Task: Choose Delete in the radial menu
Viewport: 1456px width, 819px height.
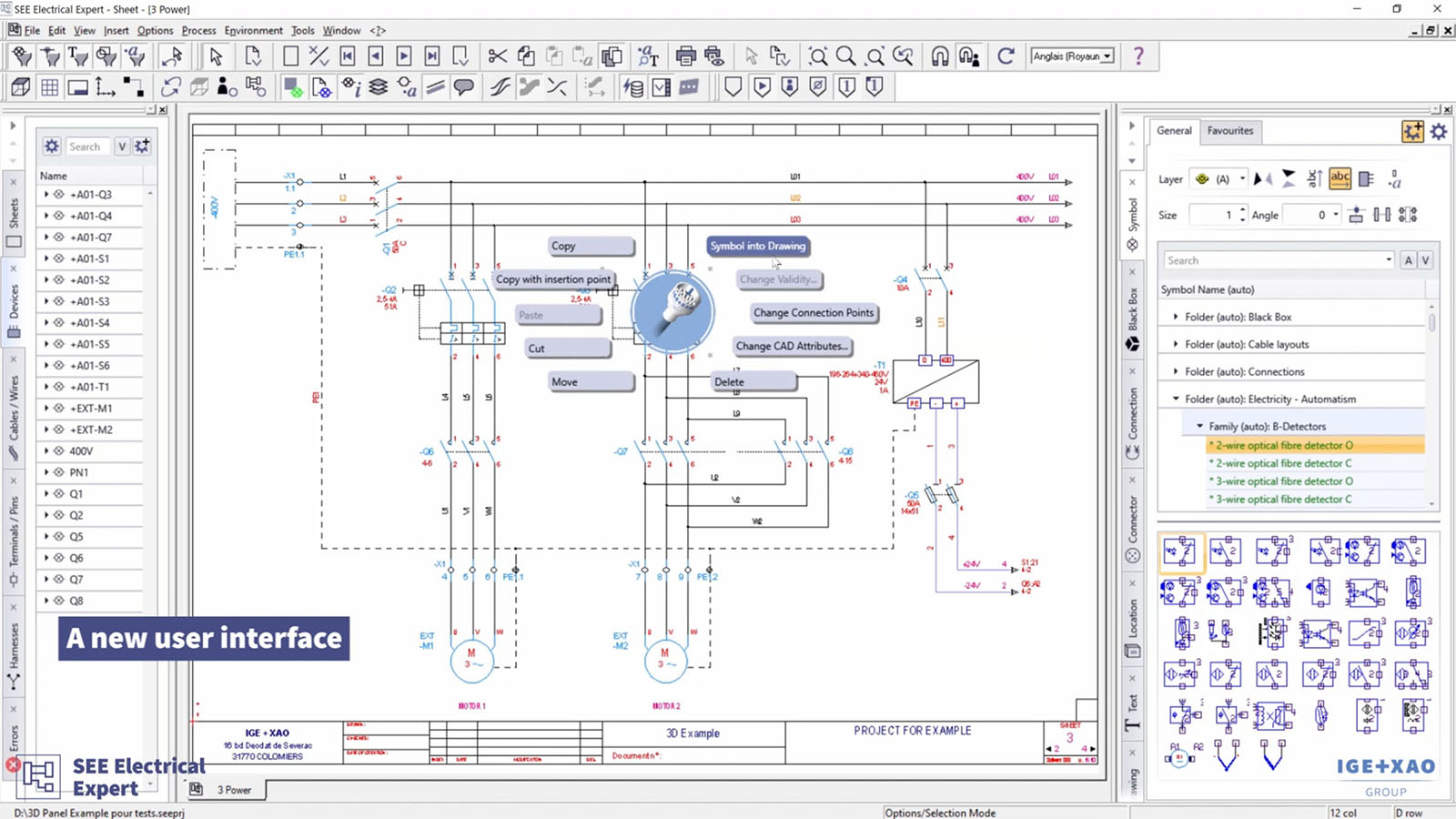Action: click(753, 382)
